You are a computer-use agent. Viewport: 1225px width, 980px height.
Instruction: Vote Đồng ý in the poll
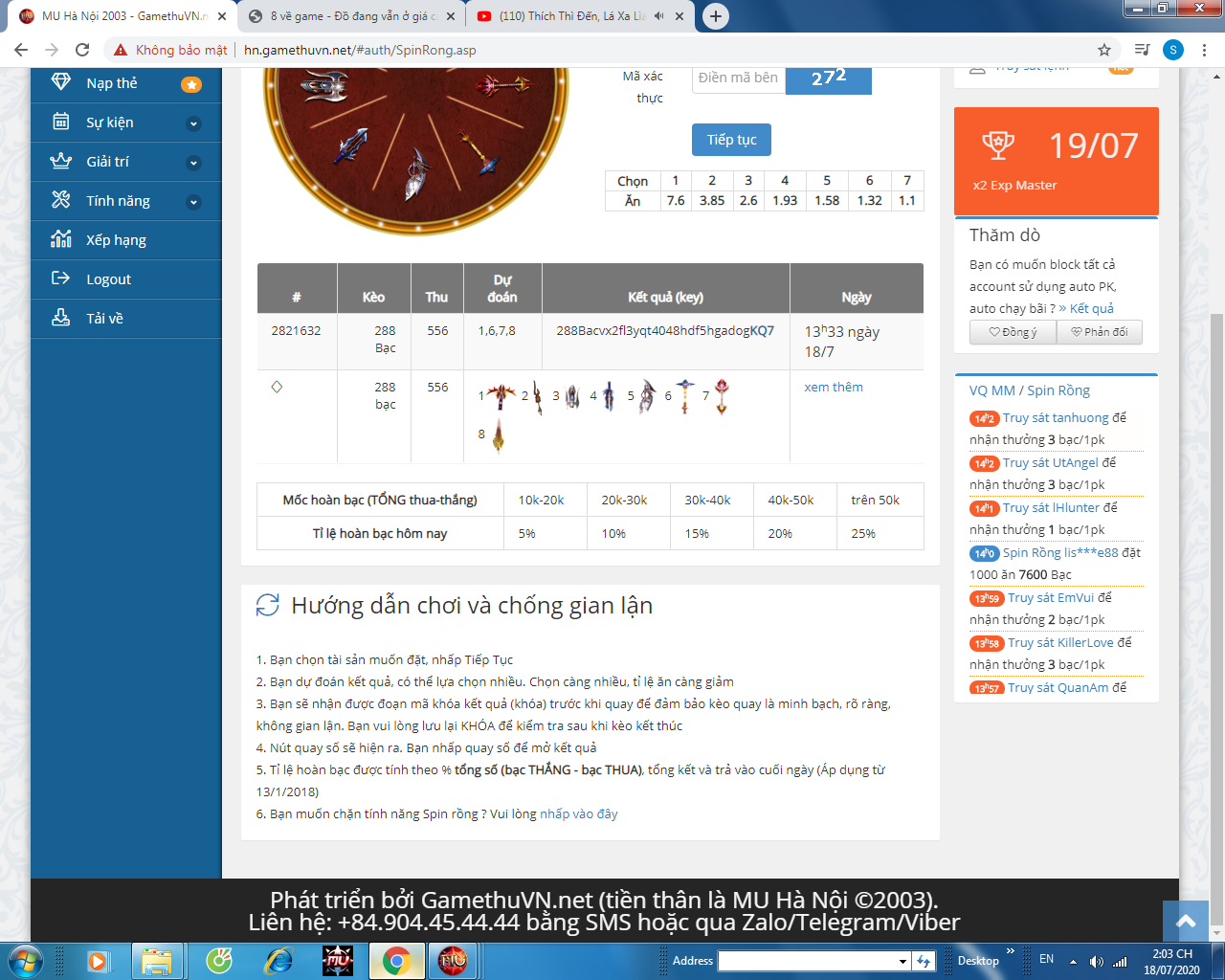[x=1013, y=332]
